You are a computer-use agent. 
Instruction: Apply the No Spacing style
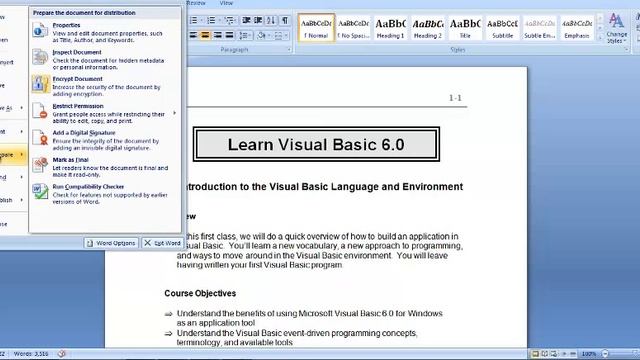point(353,28)
